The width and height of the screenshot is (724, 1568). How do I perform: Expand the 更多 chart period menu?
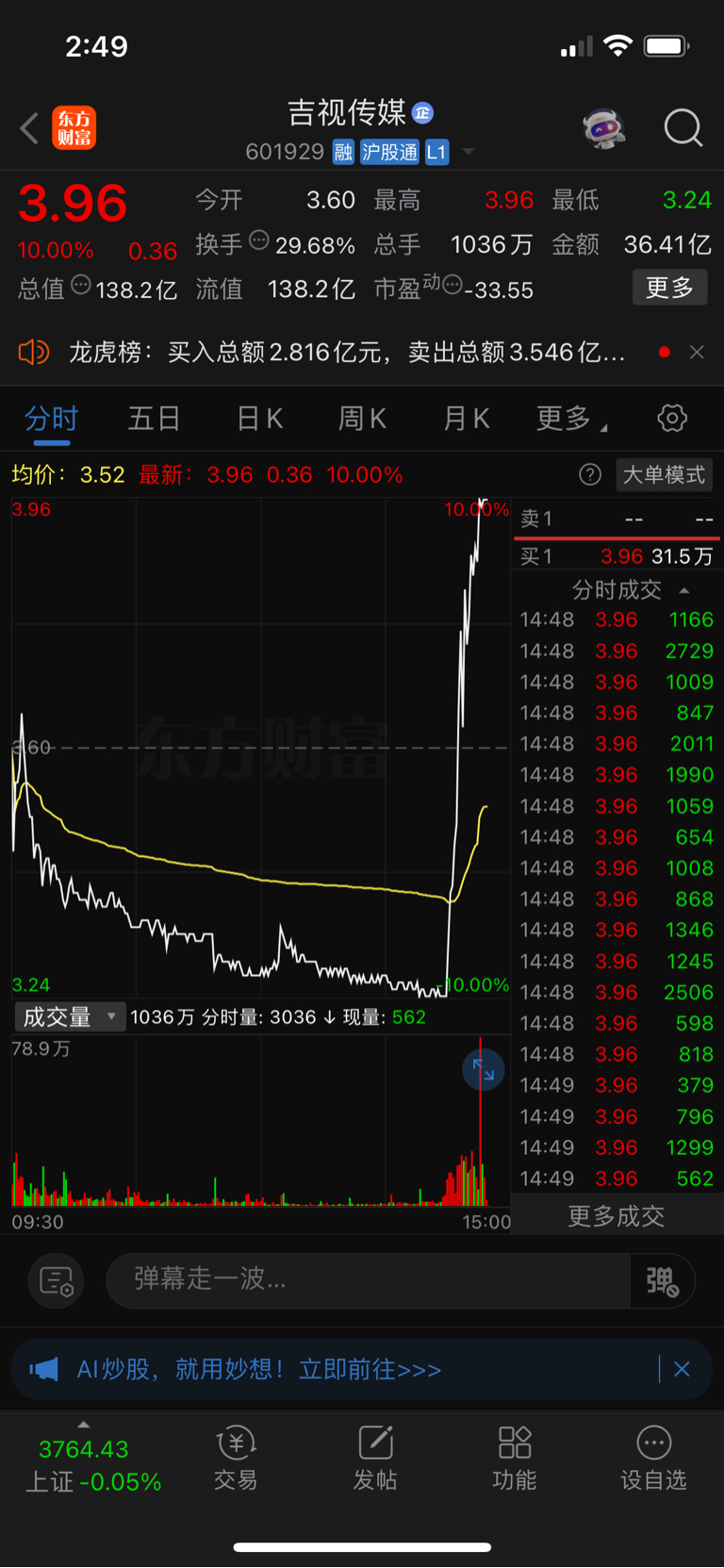[570, 419]
